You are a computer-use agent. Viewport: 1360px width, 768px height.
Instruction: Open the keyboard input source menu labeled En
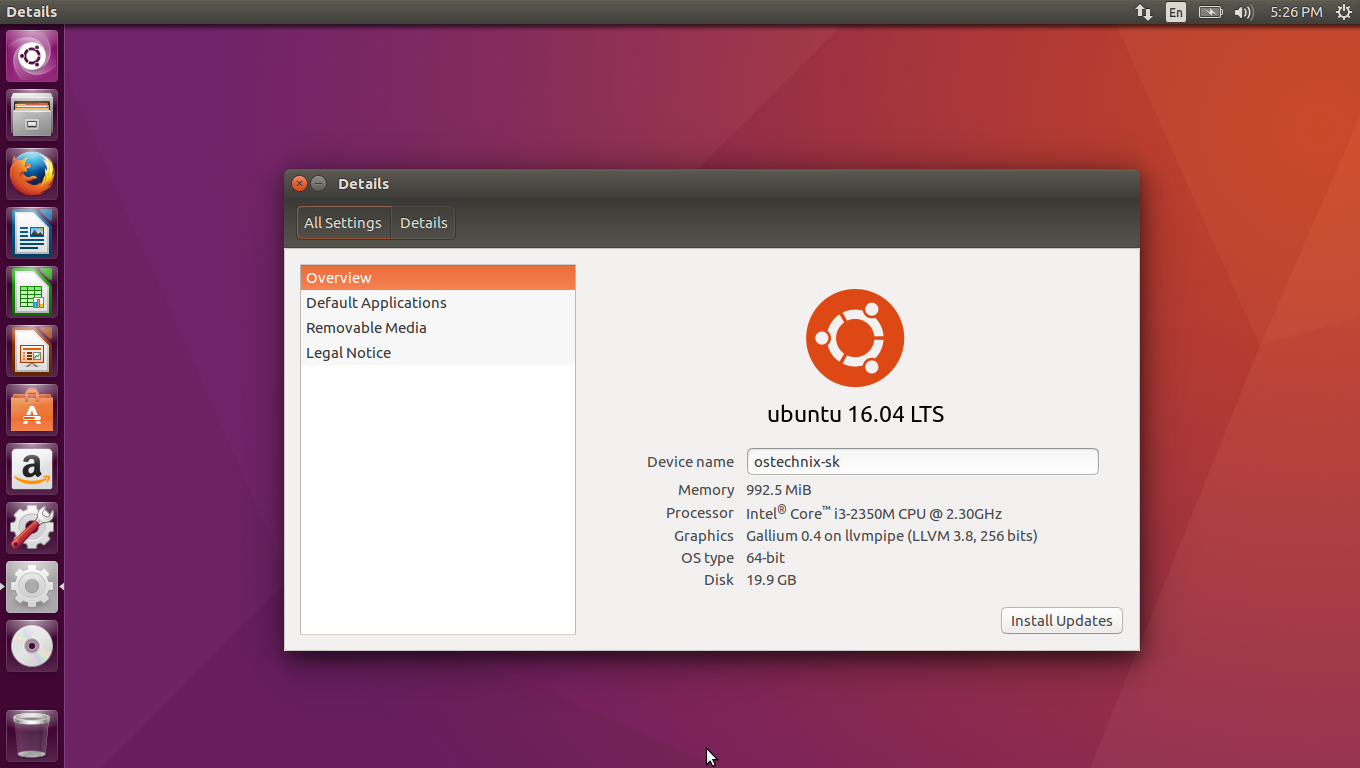(1175, 12)
